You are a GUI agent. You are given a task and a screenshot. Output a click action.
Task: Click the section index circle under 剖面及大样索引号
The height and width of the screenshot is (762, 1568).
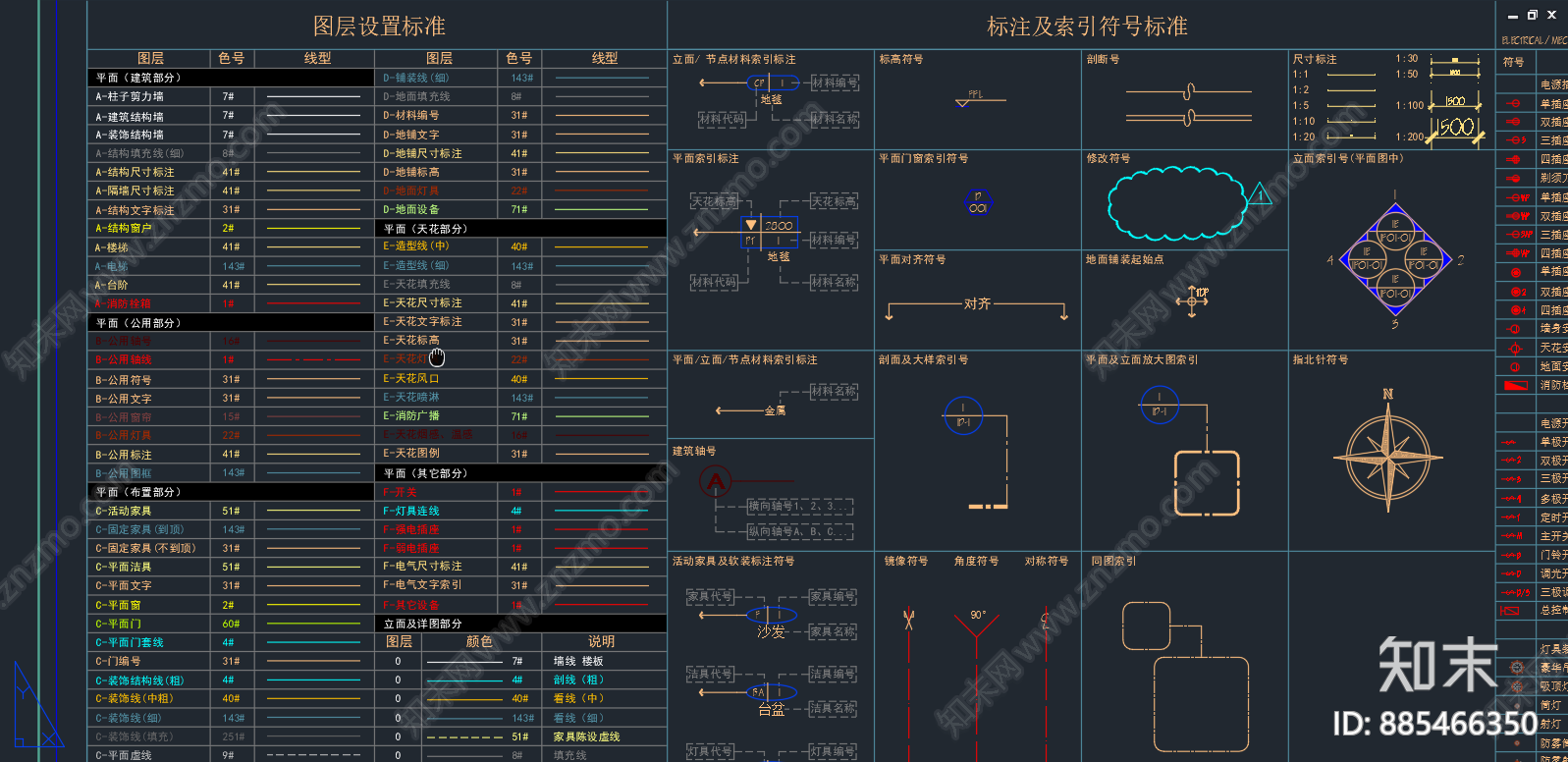(x=963, y=415)
